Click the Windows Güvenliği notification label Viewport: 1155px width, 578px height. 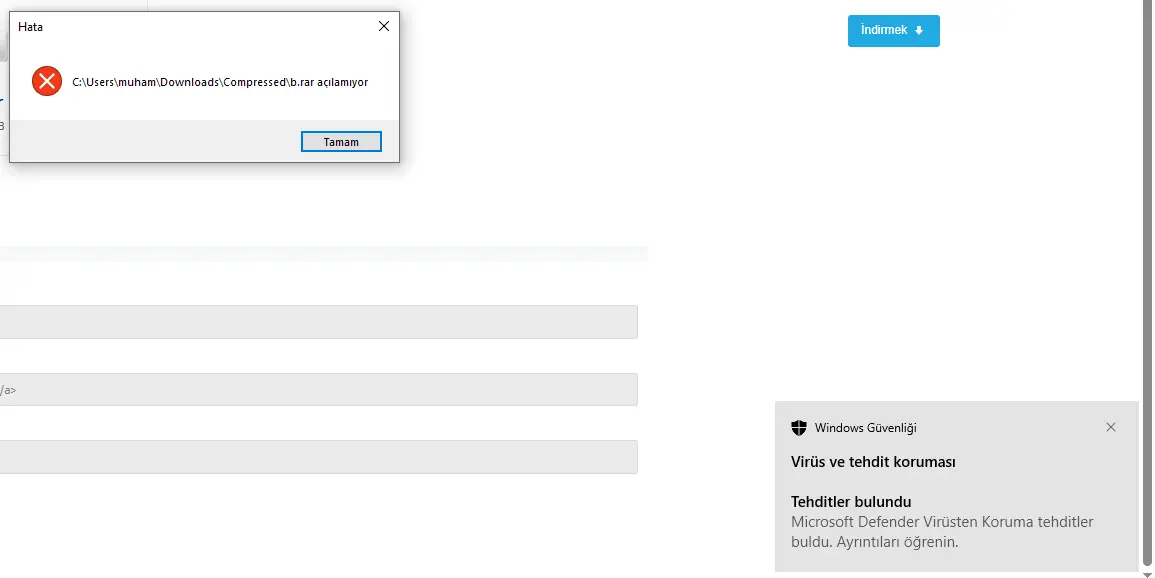(866, 428)
